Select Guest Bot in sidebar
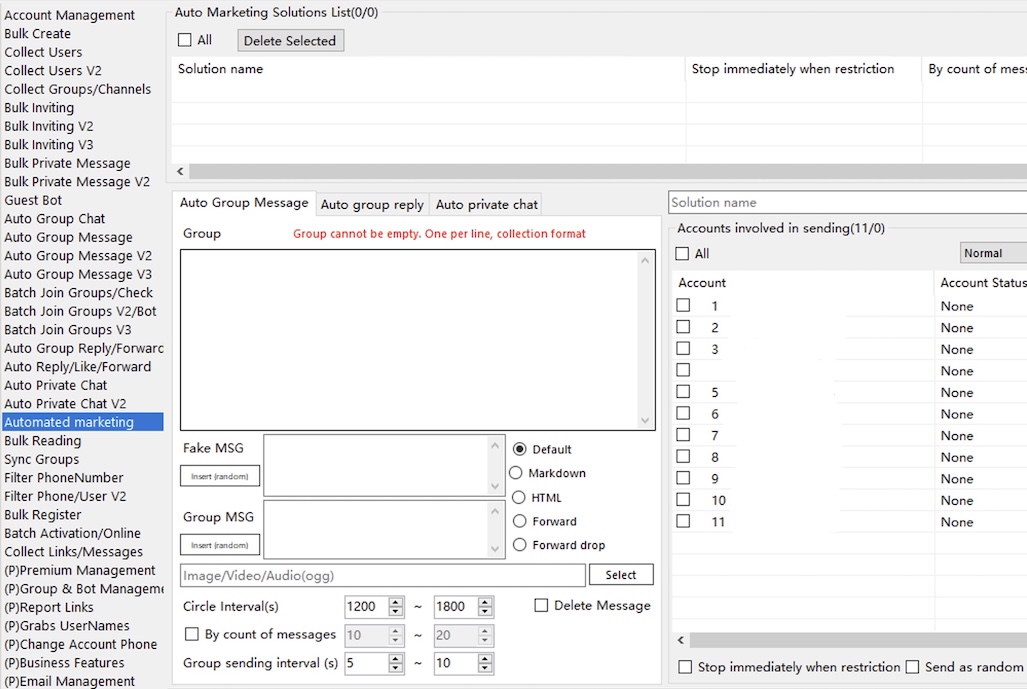Image resolution: width=1027 pixels, height=689 pixels. [x=33, y=200]
